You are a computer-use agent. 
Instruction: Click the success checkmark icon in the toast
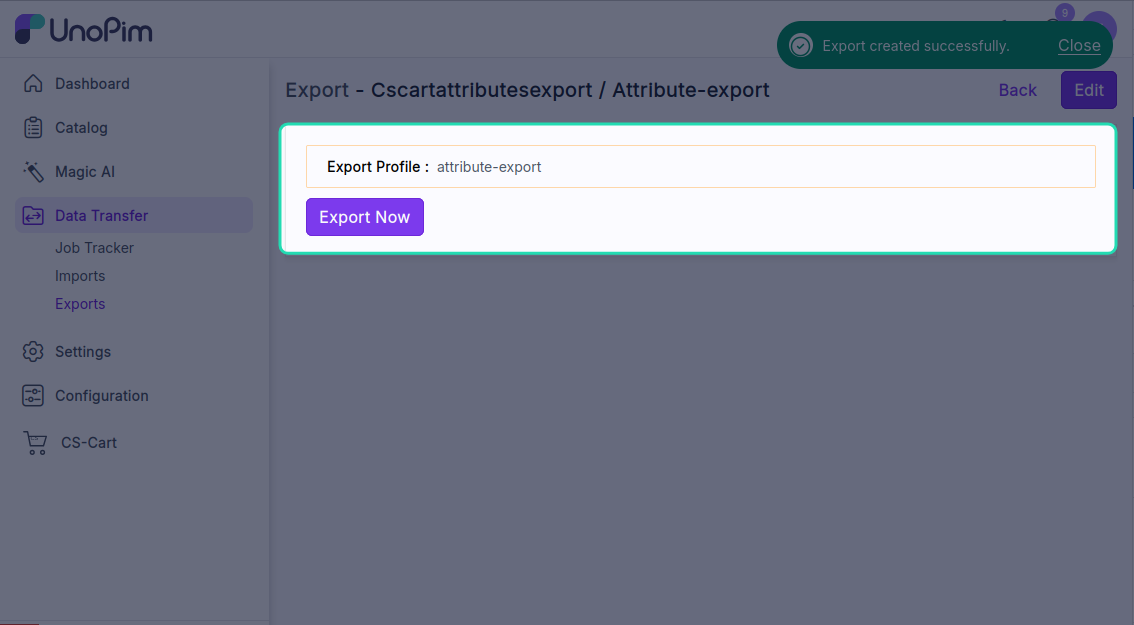[x=801, y=46]
